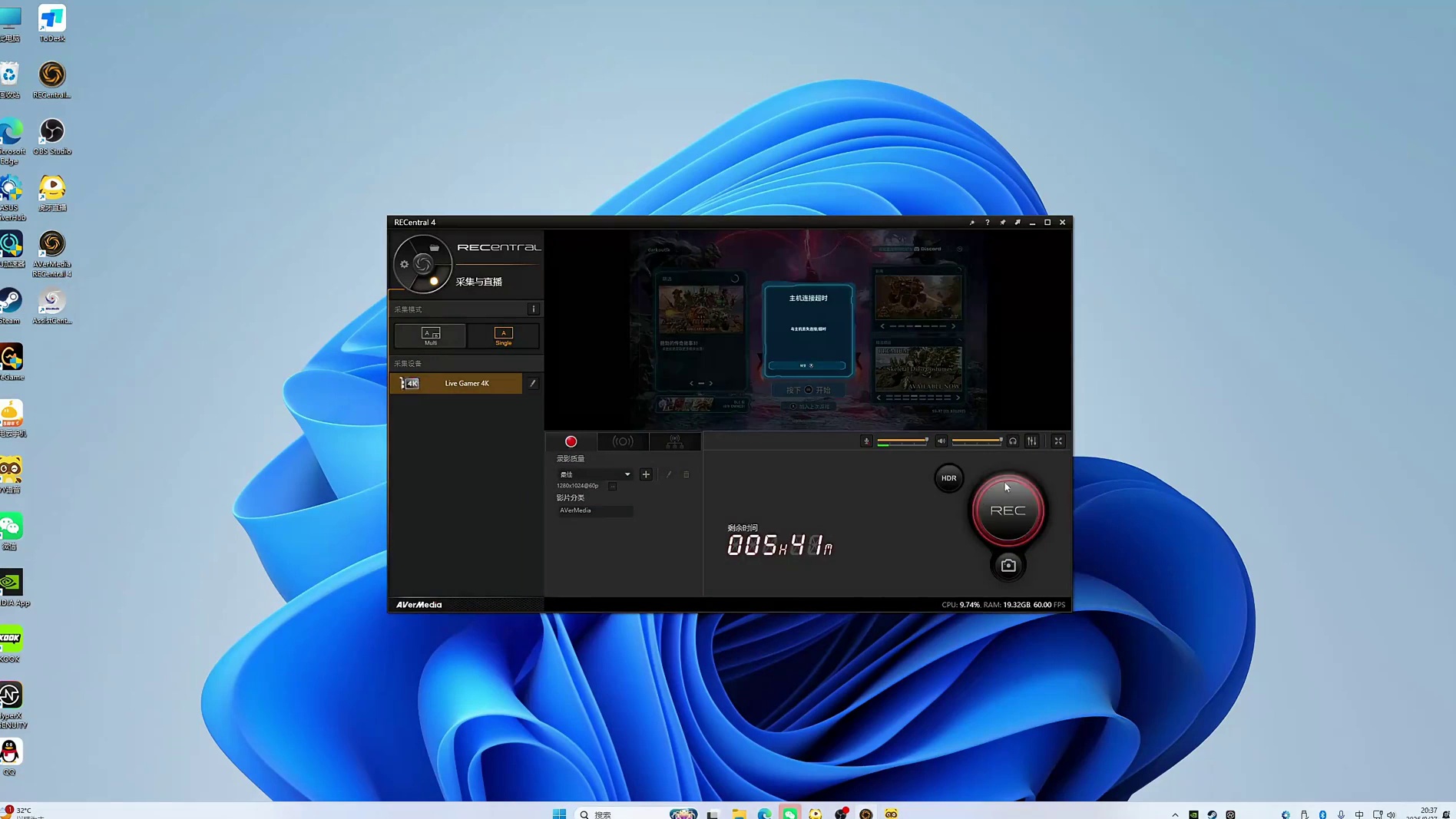Switch to the multi-stream tab
The width and height of the screenshot is (1456, 819).
coord(675,441)
